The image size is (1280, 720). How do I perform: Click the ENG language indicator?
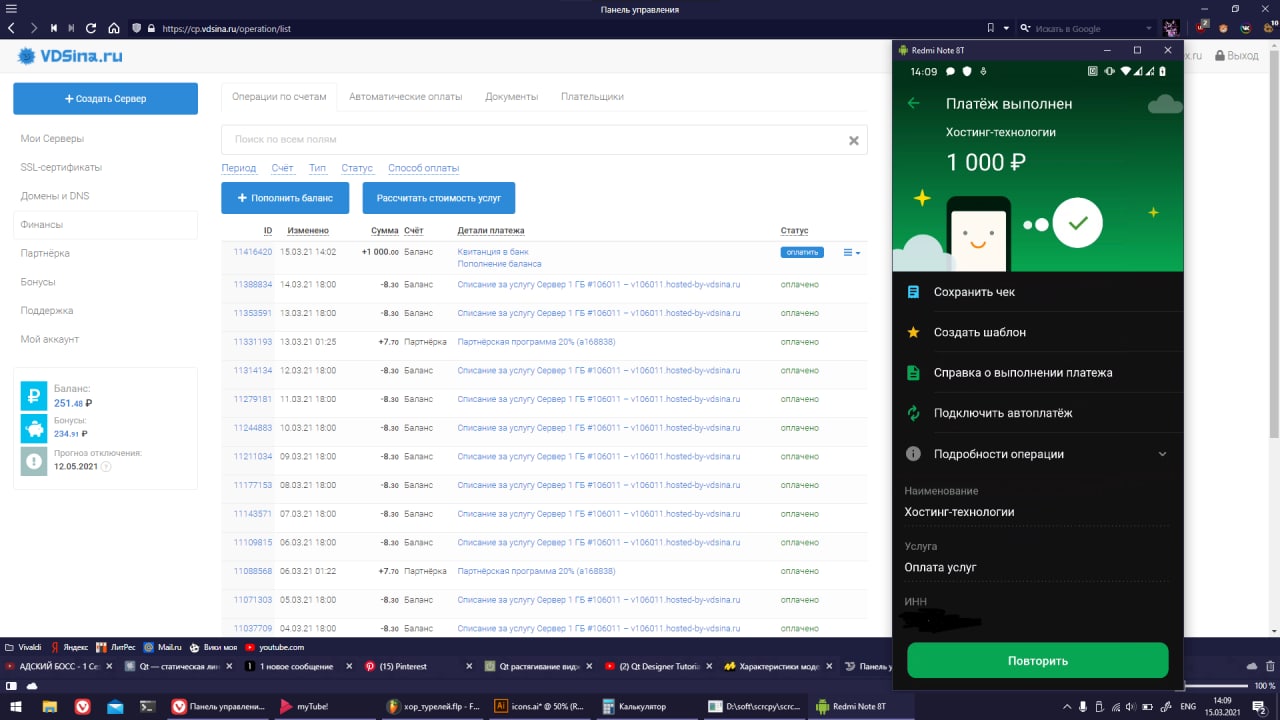pyautogui.click(x=1187, y=706)
